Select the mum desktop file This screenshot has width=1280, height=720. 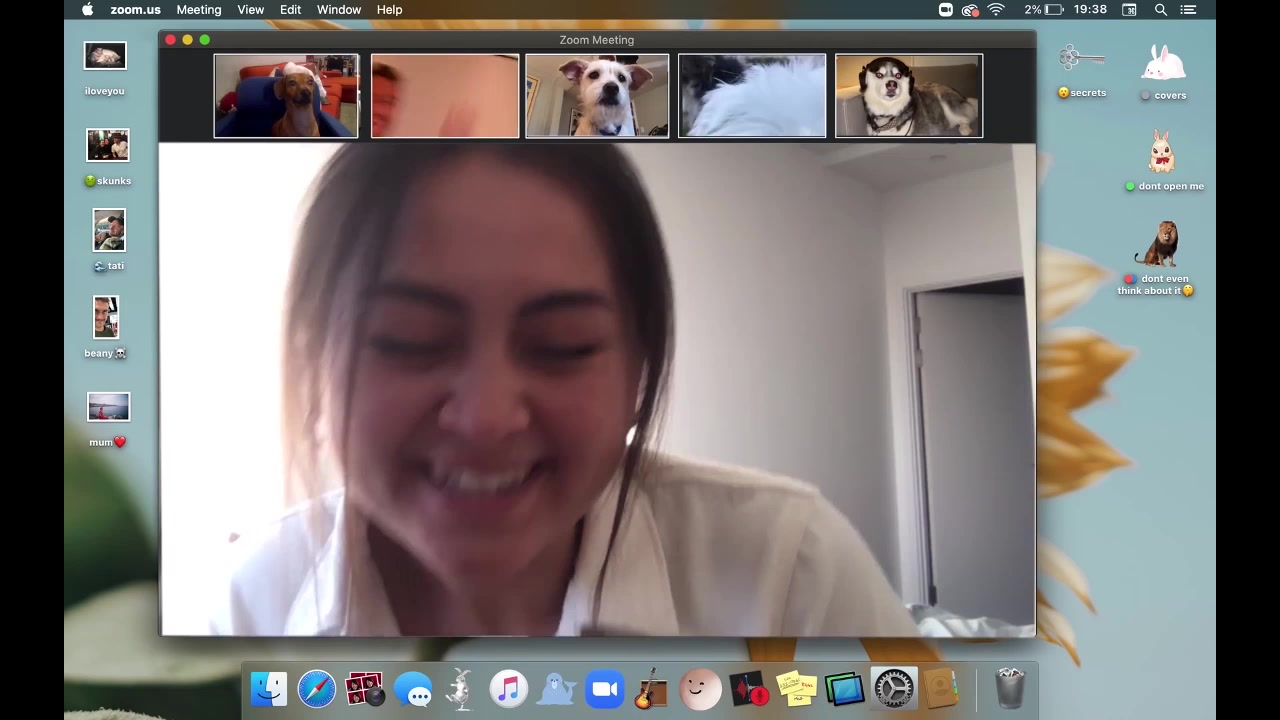108,420
